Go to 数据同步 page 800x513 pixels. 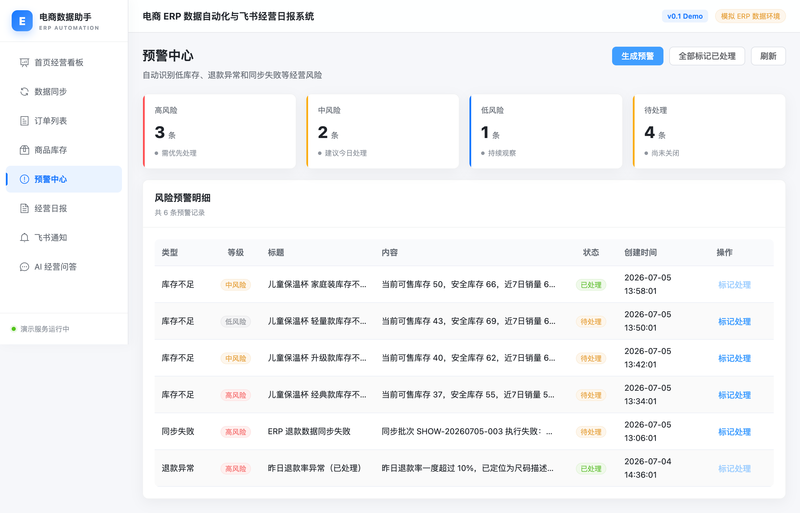[x=64, y=91]
